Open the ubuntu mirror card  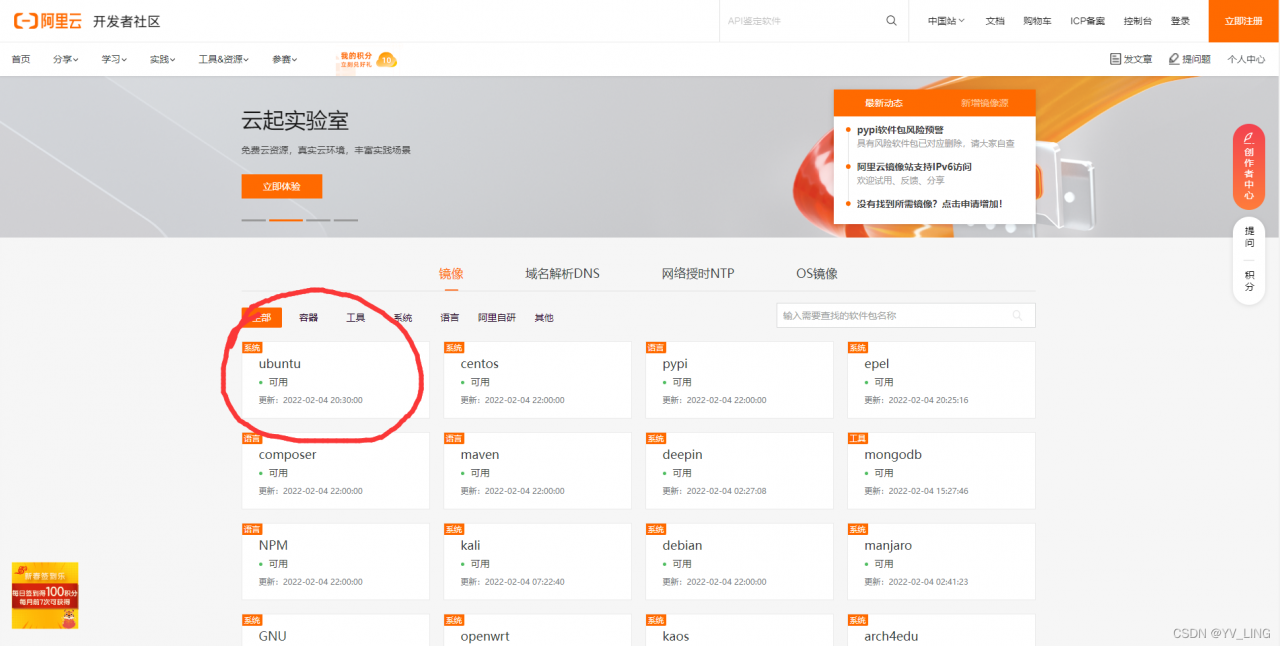pyautogui.click(x=336, y=380)
